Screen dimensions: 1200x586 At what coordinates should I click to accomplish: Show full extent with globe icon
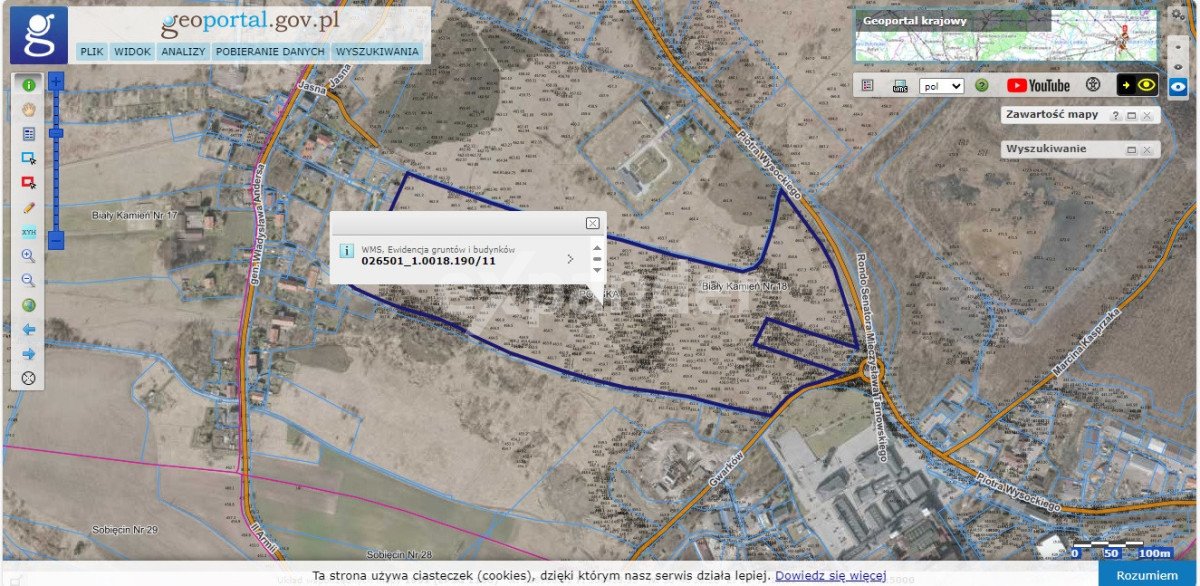click(28, 305)
